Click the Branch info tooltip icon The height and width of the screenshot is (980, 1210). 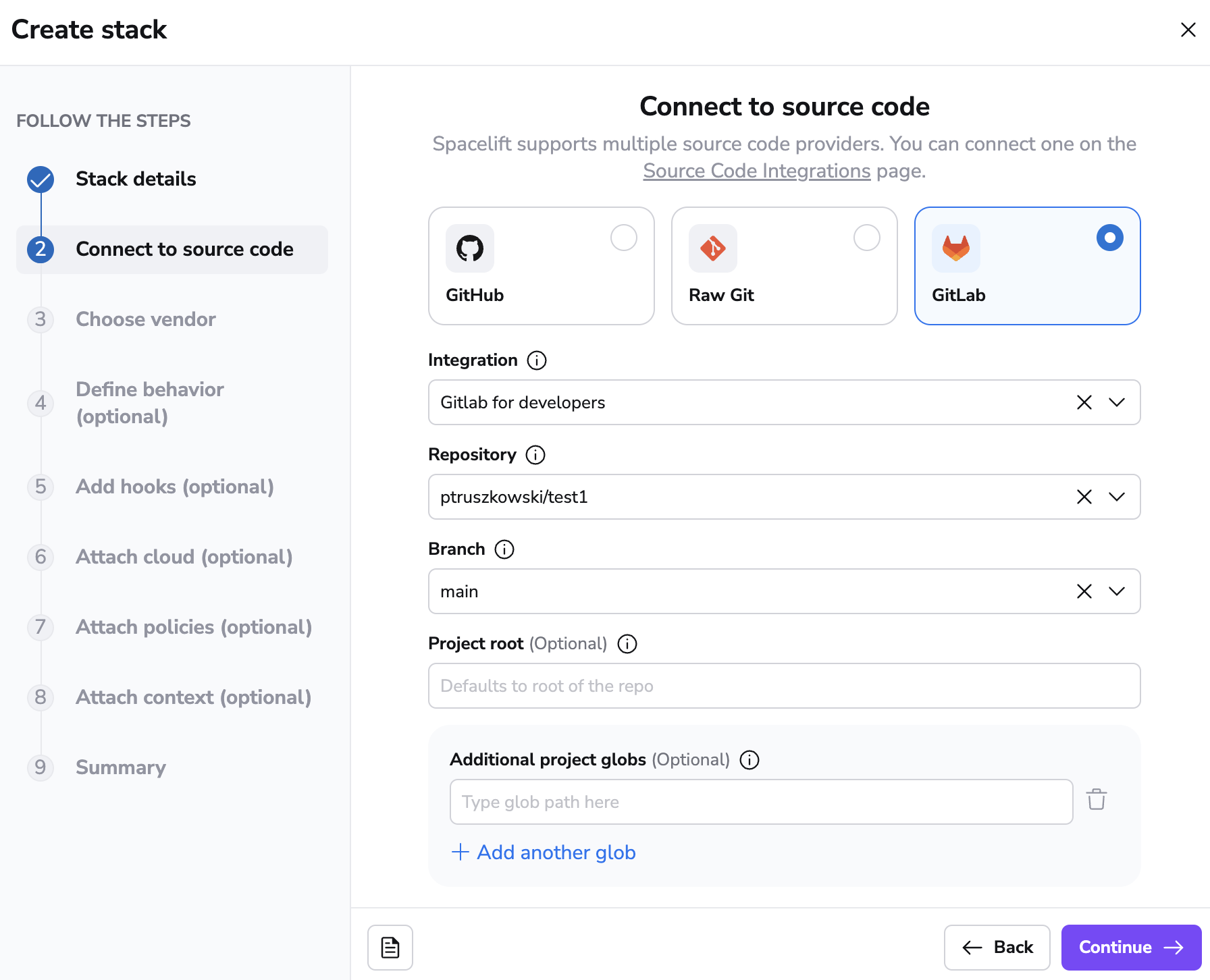pyautogui.click(x=504, y=549)
